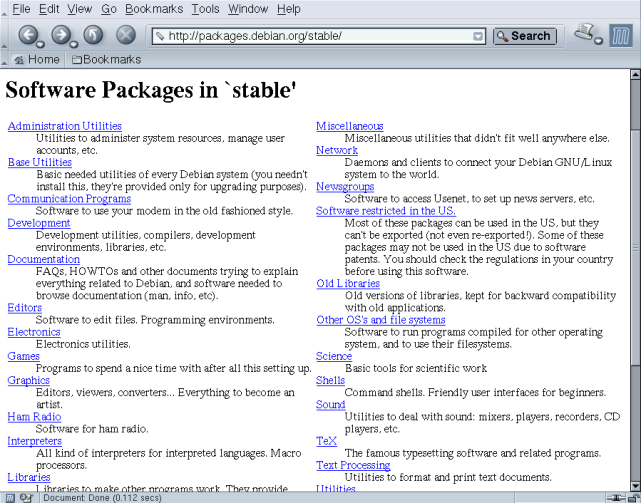Print the page using the printer icon
This screenshot has width=641, height=503.
585,33
